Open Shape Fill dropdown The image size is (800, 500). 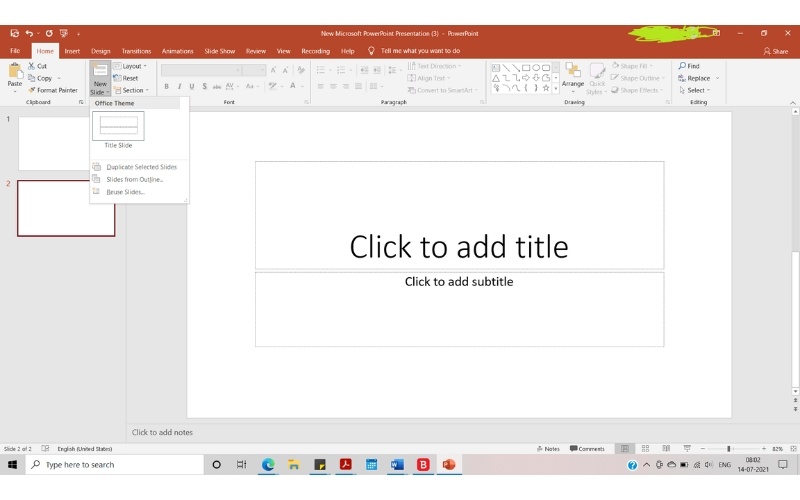(x=633, y=66)
